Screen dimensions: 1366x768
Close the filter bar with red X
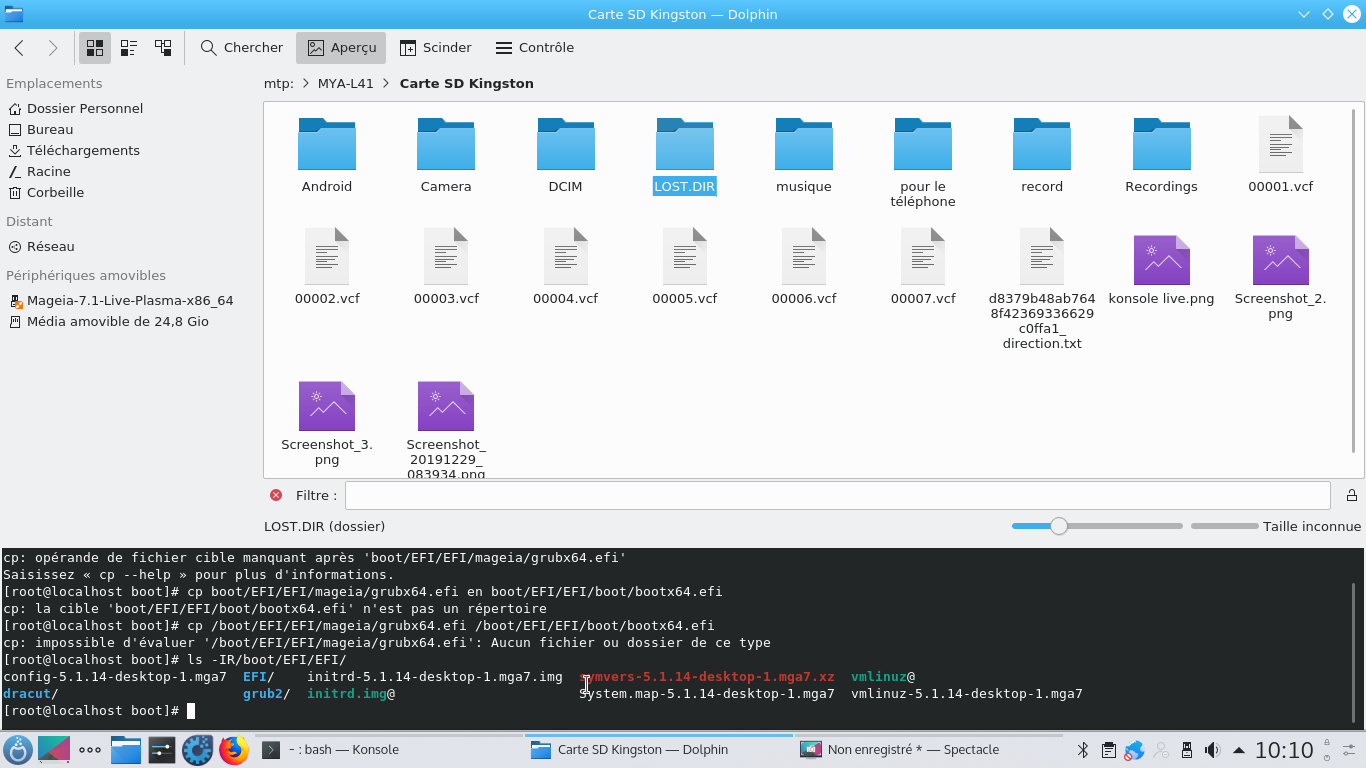[276, 495]
